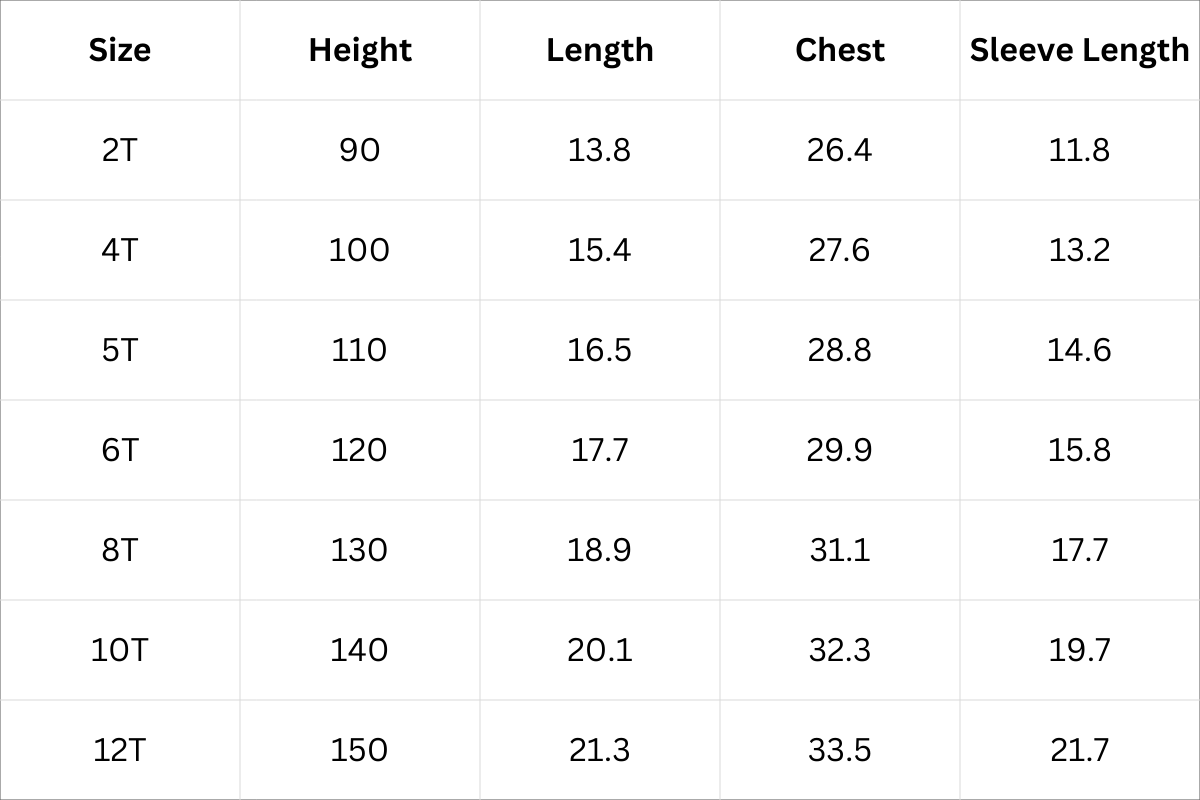Click the Height column header
Screen dimensions: 1200x800
tap(360, 50)
